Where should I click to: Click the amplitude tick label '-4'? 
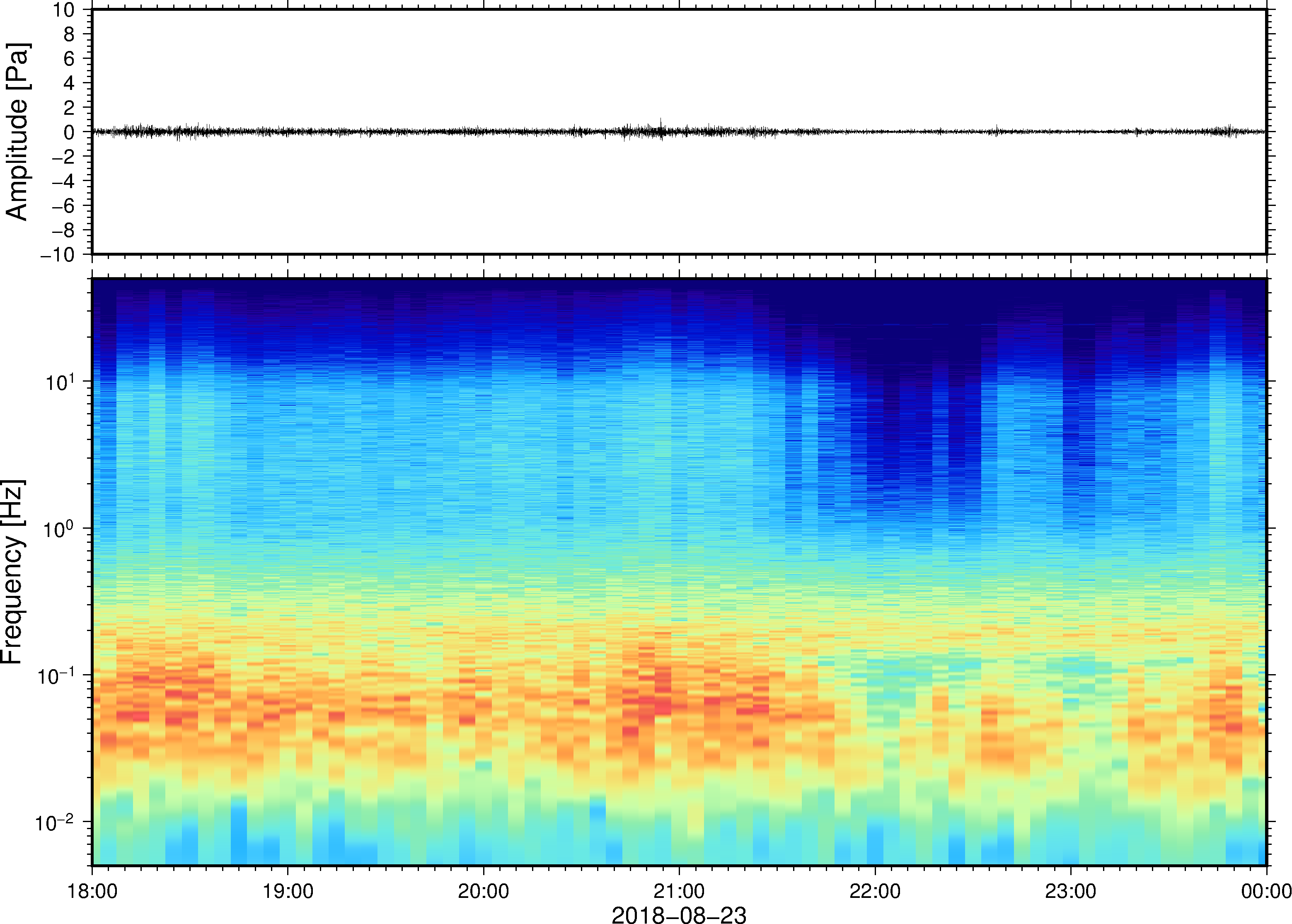point(64,181)
